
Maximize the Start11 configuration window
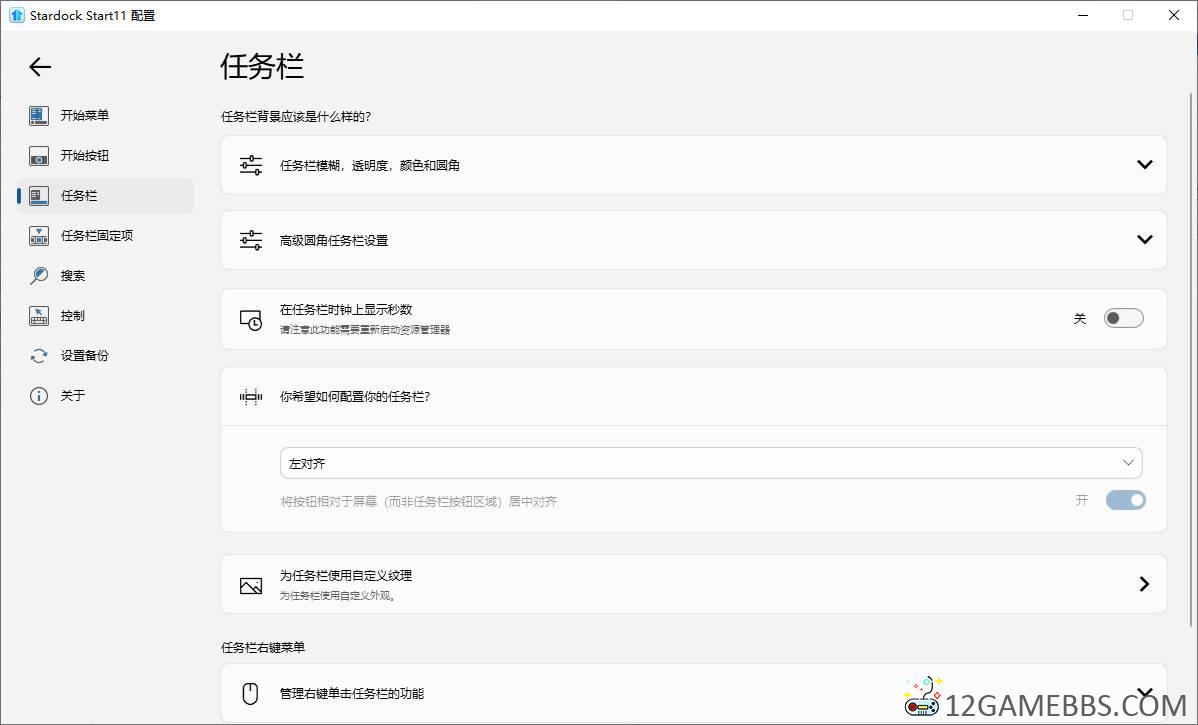click(1128, 15)
